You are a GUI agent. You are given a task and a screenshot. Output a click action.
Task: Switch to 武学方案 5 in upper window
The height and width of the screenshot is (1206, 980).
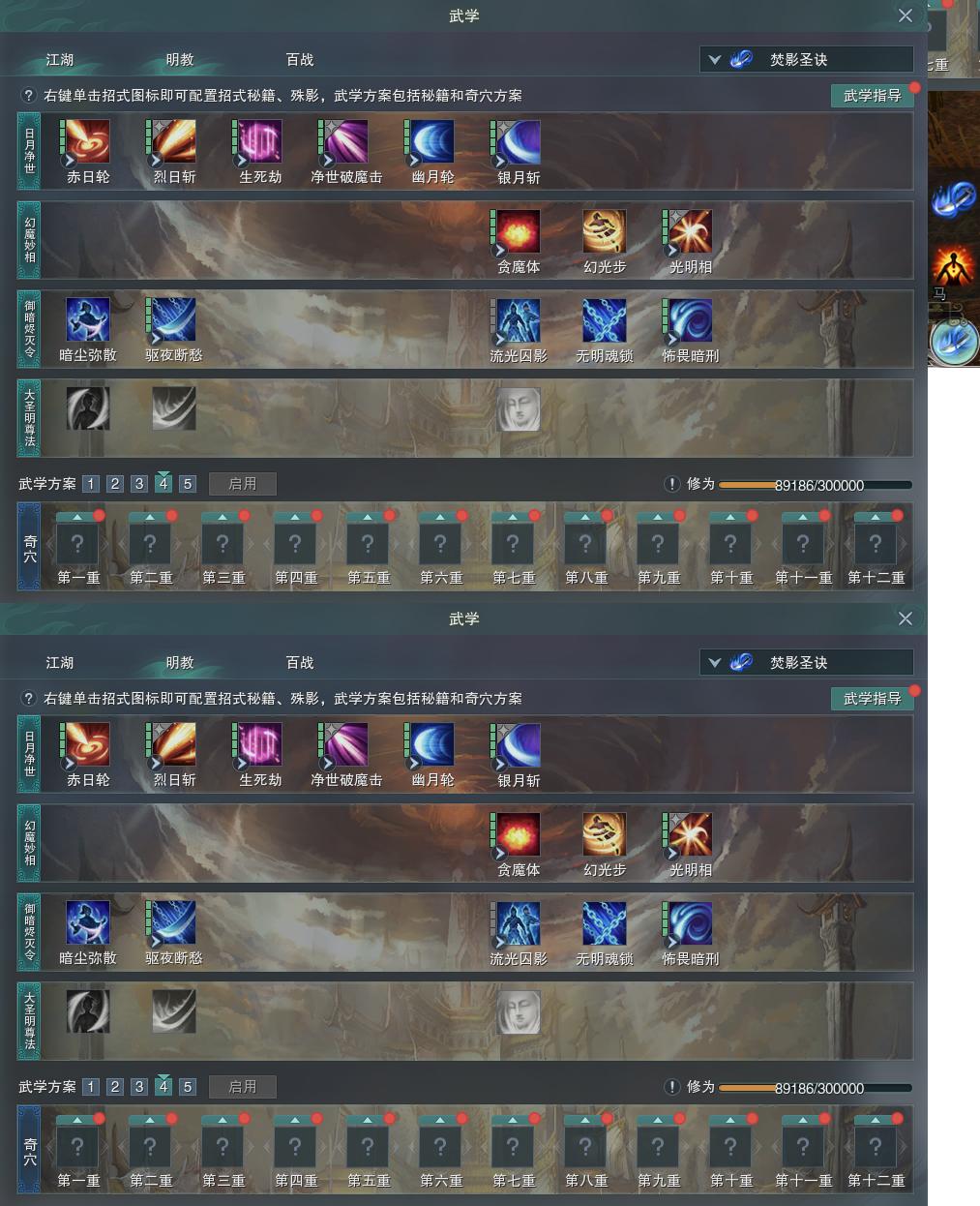coord(188,484)
